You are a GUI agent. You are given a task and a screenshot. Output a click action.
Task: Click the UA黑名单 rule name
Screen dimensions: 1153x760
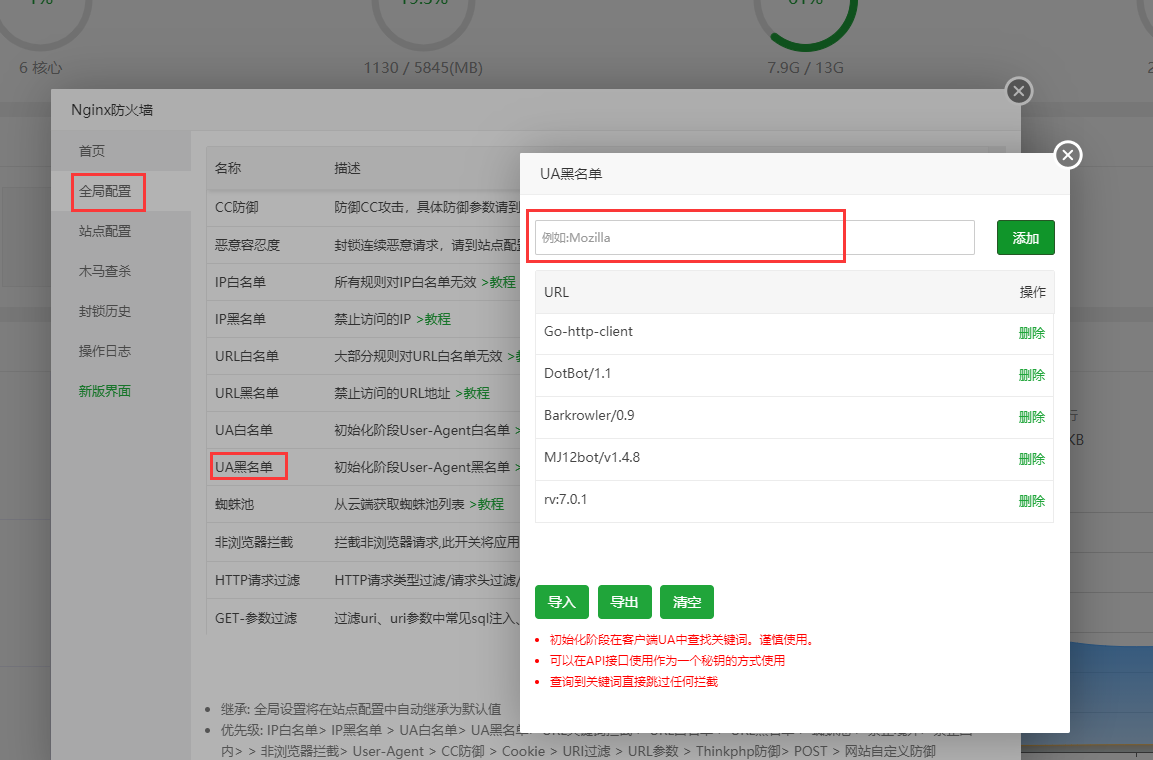pos(244,467)
